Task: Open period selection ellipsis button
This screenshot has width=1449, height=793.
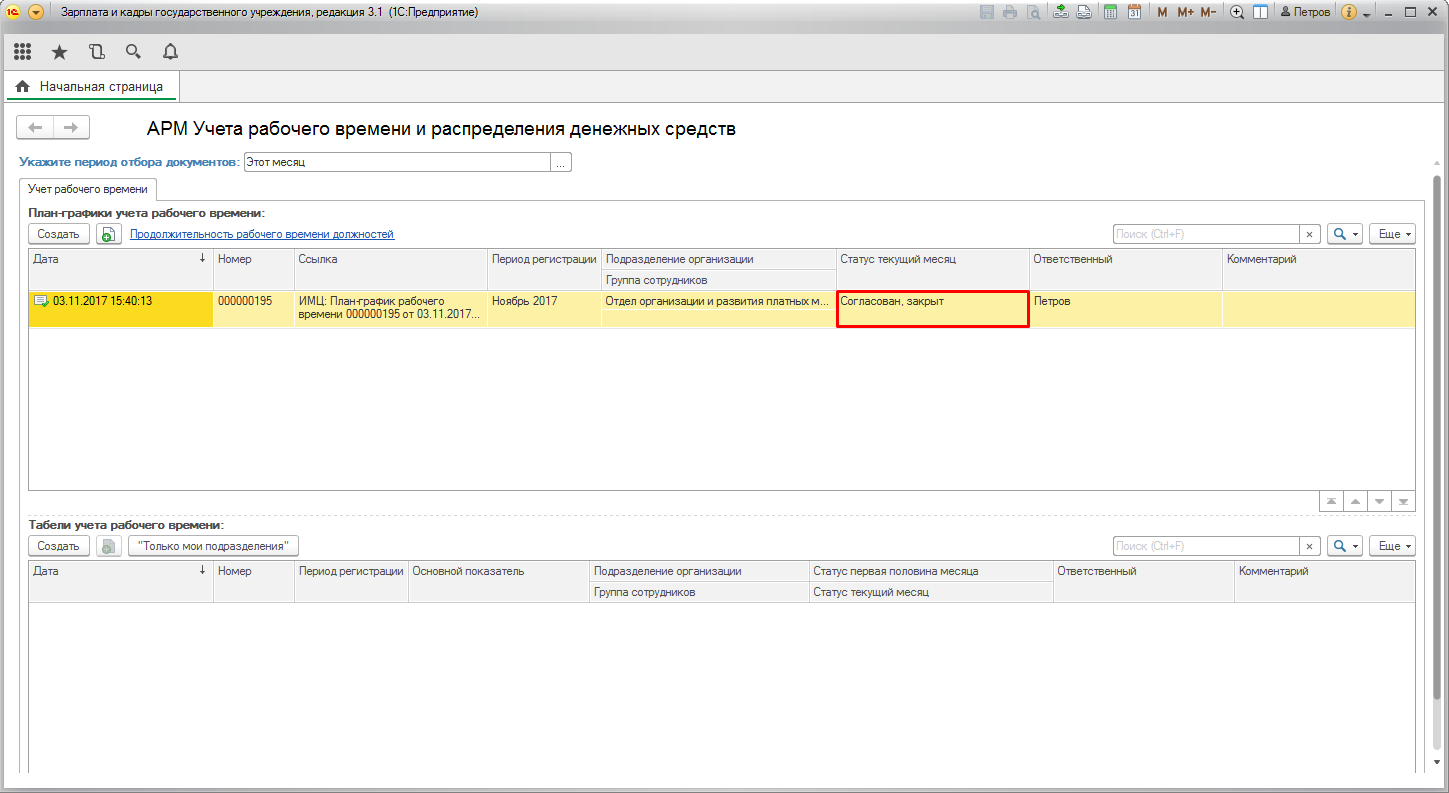Action: tap(561, 162)
